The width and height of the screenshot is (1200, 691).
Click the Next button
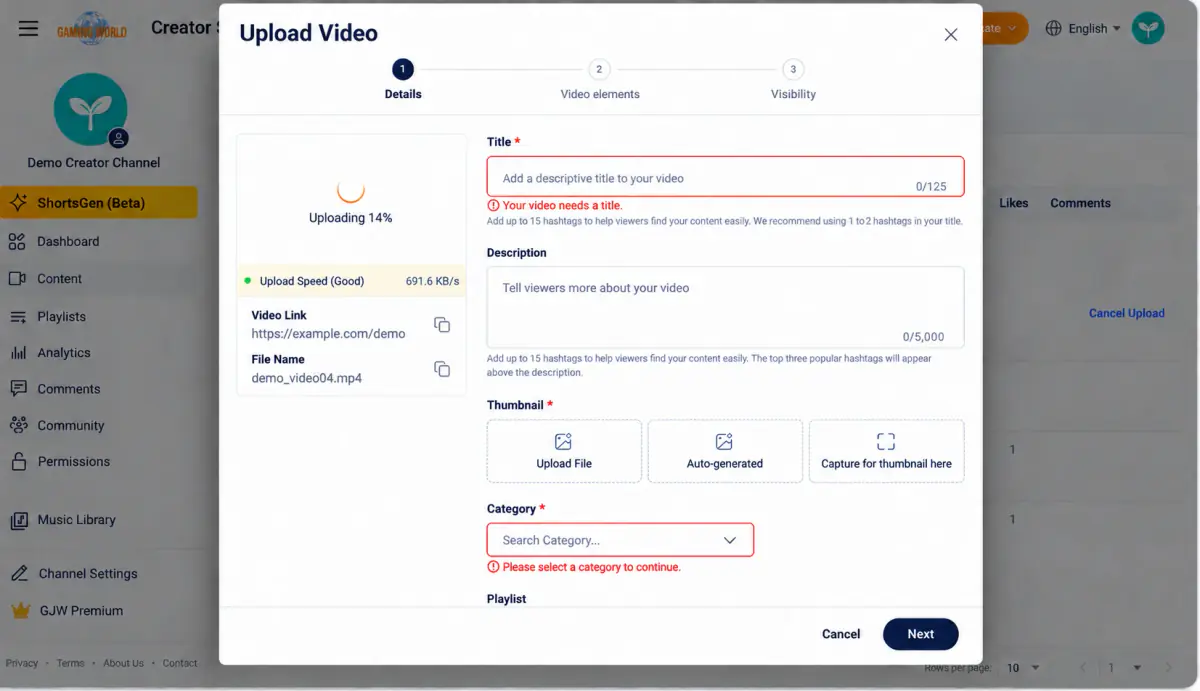pos(921,634)
